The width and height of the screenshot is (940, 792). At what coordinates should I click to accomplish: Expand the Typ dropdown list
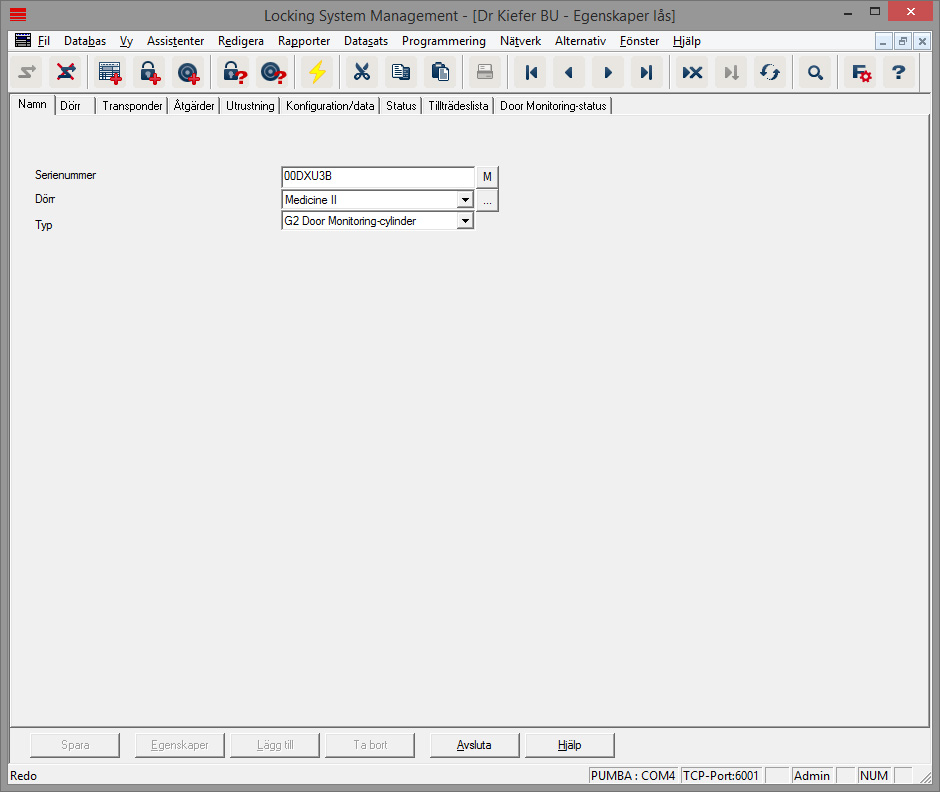click(464, 221)
